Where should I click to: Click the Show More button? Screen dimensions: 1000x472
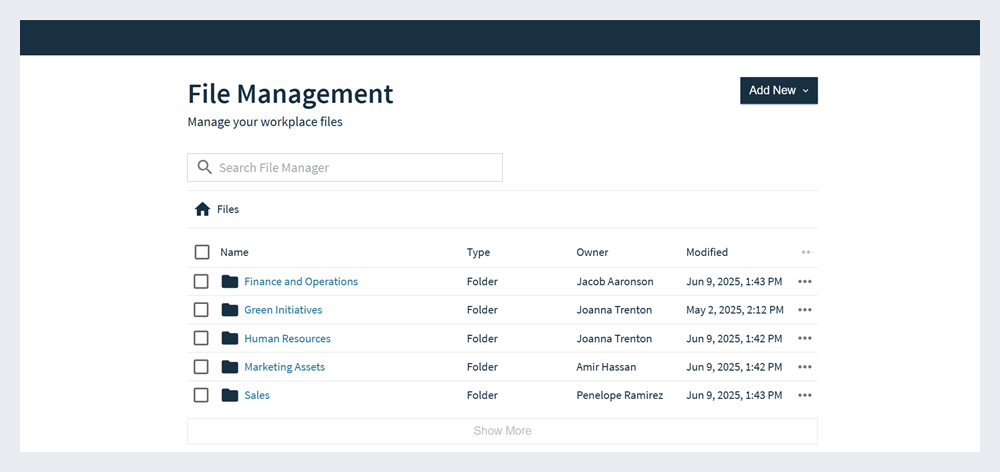502,431
